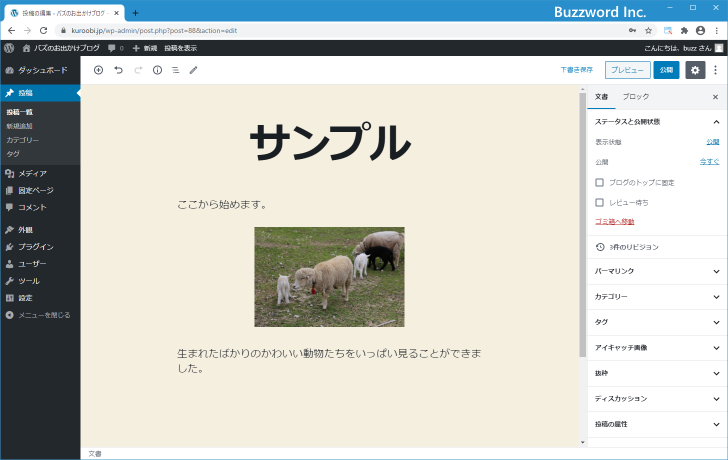728x460 pixels.
Task: Expand the アイキャッチ画像 panel
Action: point(715,348)
